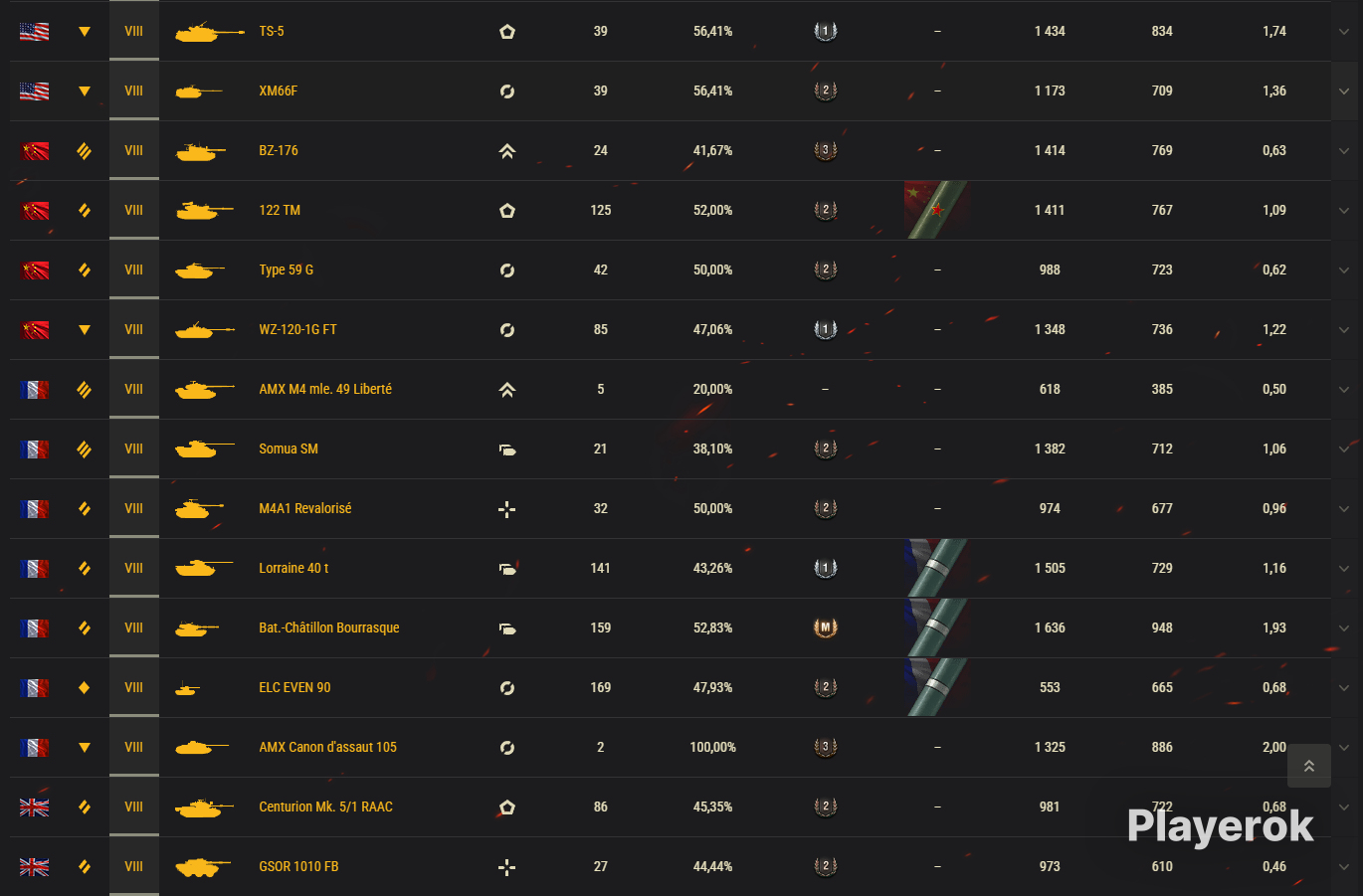The width and height of the screenshot is (1363, 896).
Task: Expand the GSOR 1010 FB row chevron
Action: (x=1344, y=867)
